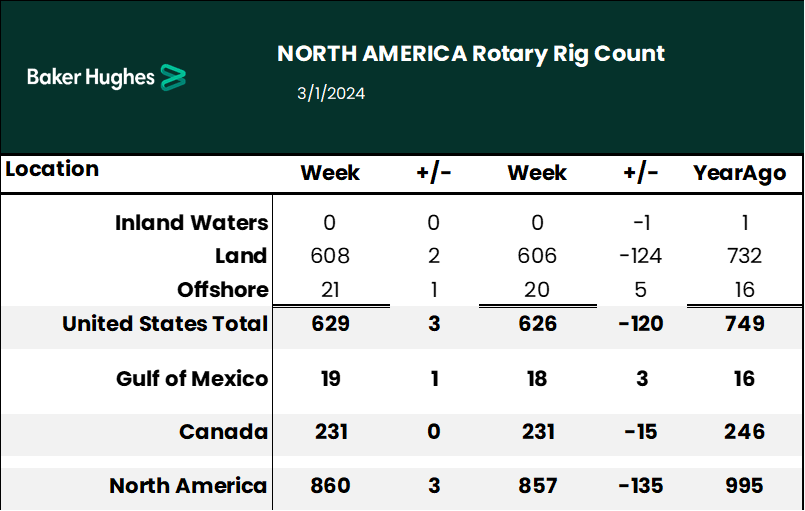Click the United States Total row label
This screenshot has height=511, width=805.
pos(165,324)
